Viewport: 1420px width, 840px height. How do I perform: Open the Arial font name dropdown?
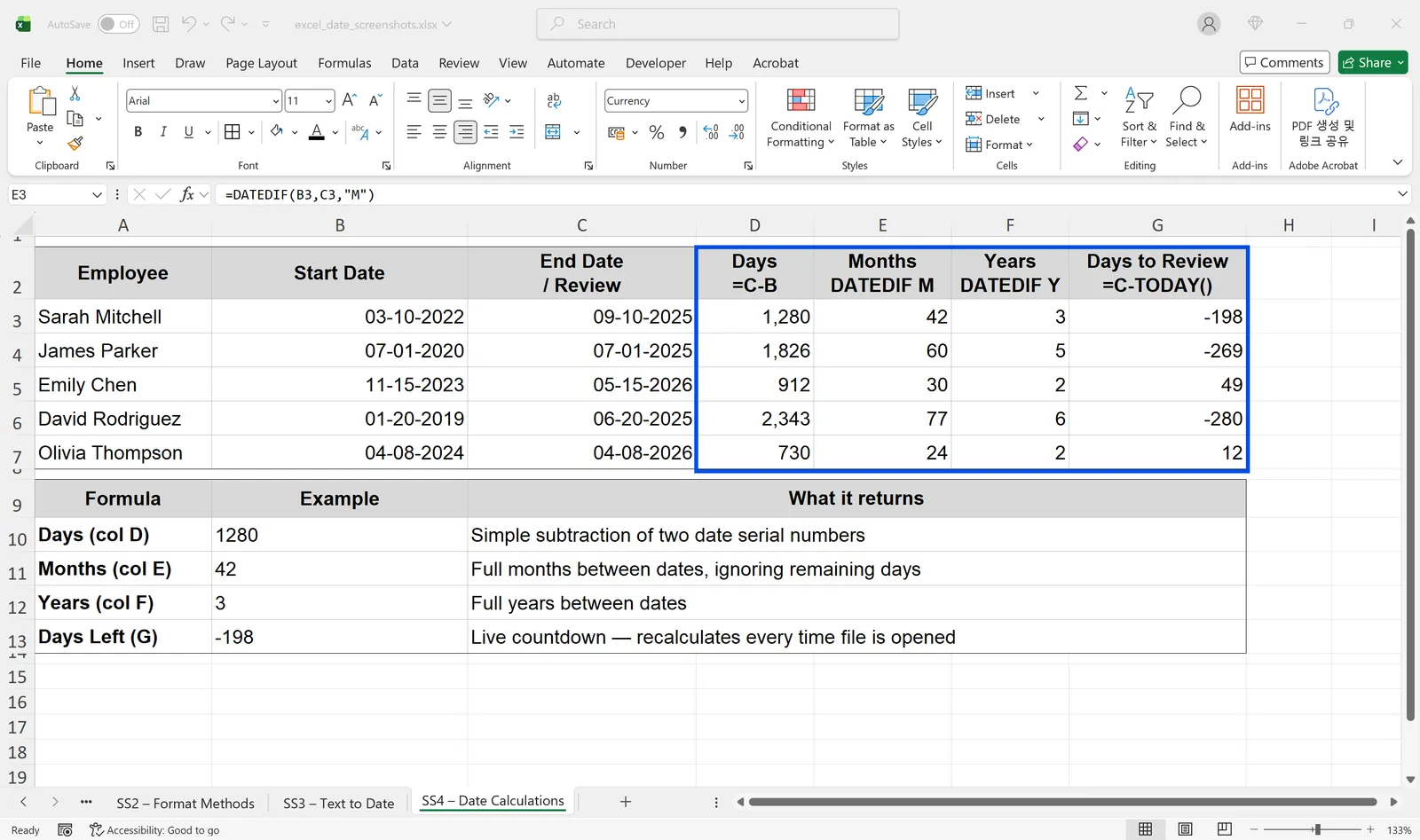pos(276,101)
